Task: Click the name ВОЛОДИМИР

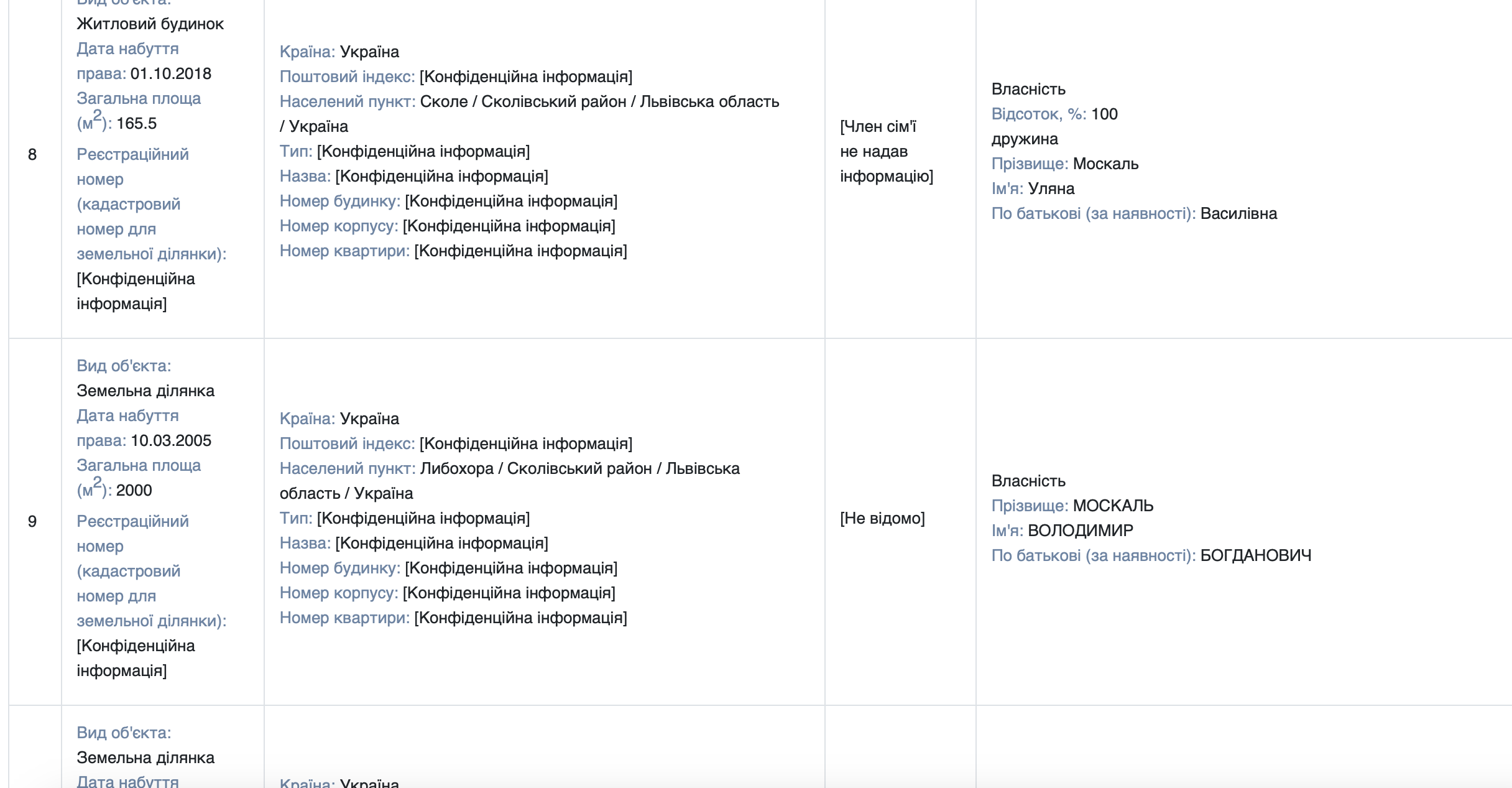Action: (x=1081, y=531)
